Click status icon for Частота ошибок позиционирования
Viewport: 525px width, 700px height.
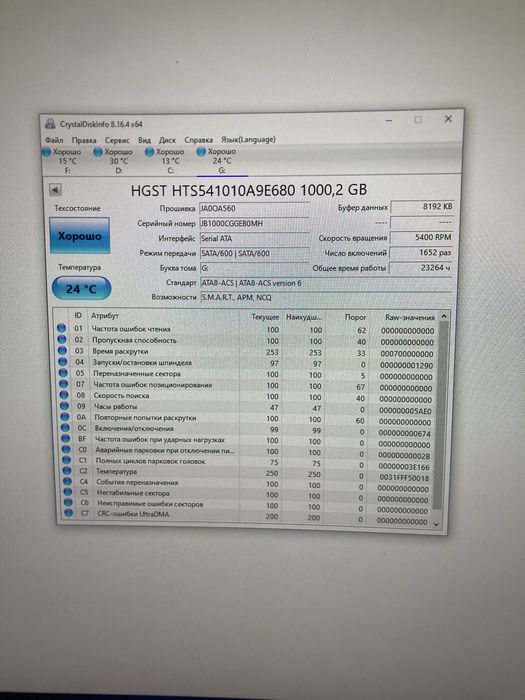point(63,383)
